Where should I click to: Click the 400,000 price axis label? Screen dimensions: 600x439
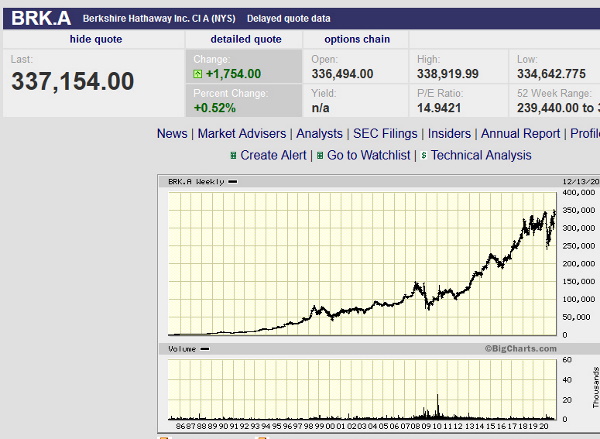(x=579, y=193)
